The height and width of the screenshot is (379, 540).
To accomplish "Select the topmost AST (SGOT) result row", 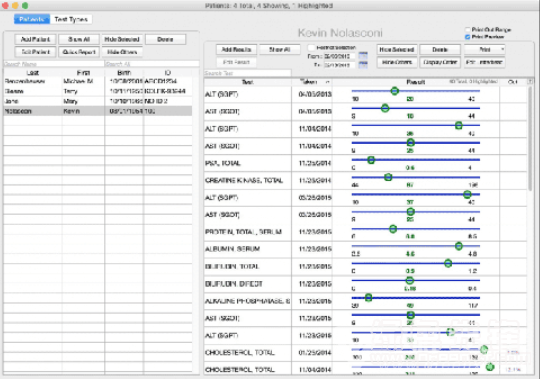I will click(365, 112).
